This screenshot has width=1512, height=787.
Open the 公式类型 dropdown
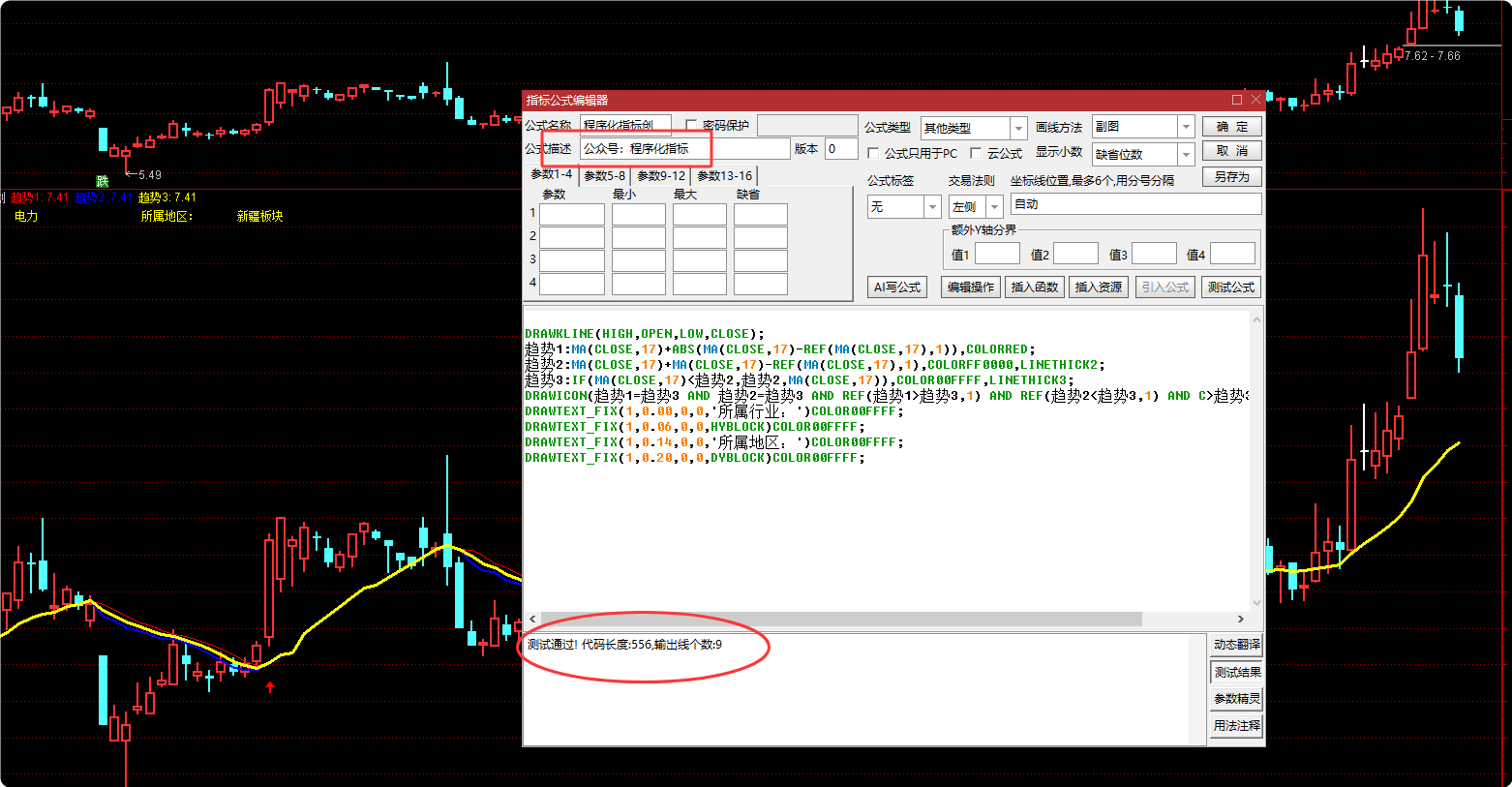click(1017, 129)
